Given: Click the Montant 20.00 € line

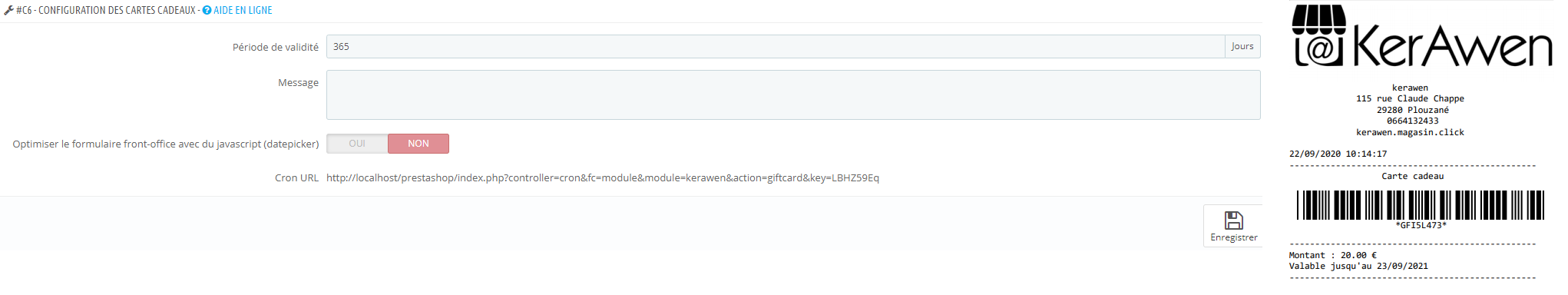Looking at the screenshot, I should click(x=1333, y=255).
